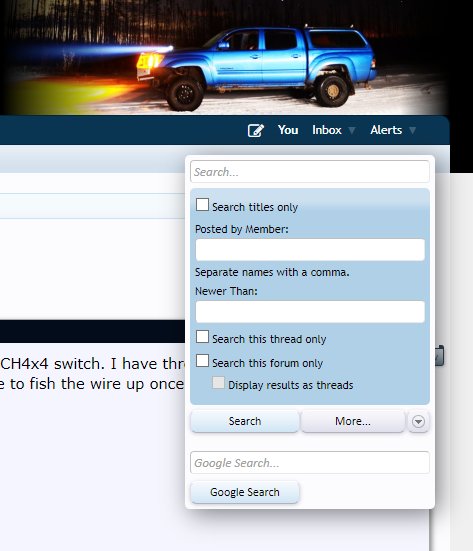Click the Google Search text field
Viewport: 473px width, 551px height.
click(x=310, y=462)
